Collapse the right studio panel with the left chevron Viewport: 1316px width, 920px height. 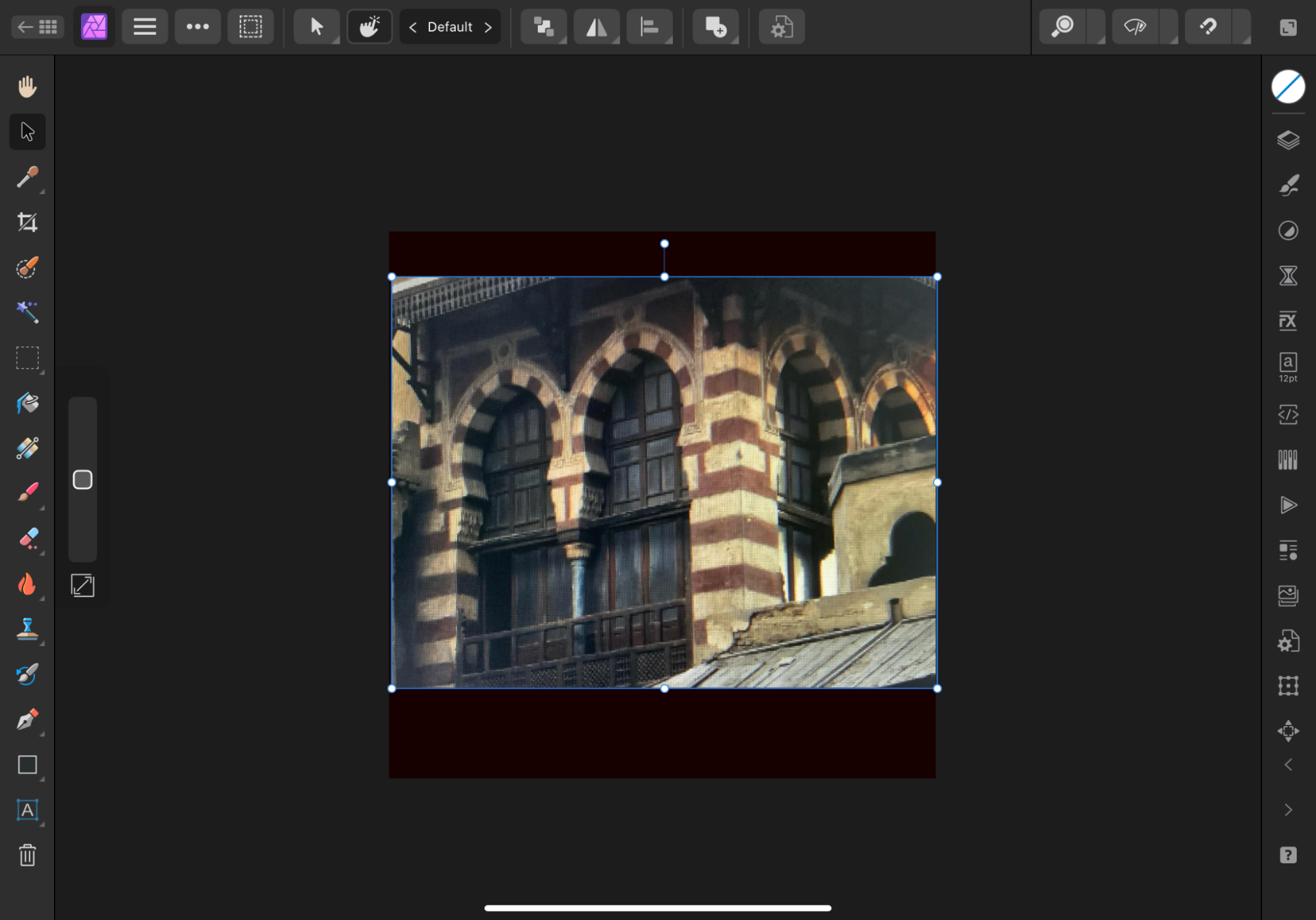coord(1288,765)
